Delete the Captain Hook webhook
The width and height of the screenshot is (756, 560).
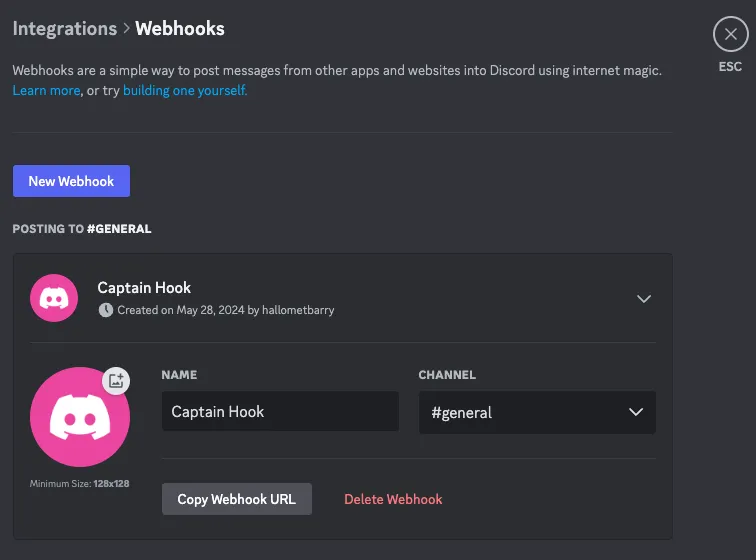(x=393, y=499)
